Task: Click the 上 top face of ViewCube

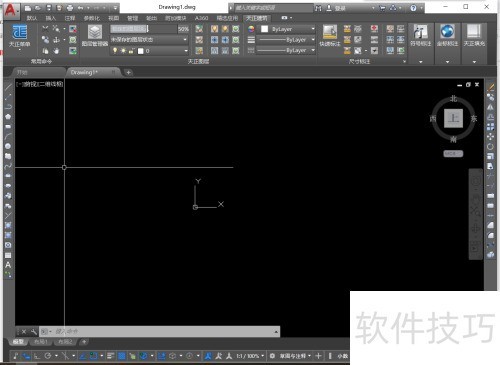Action: 453,118
